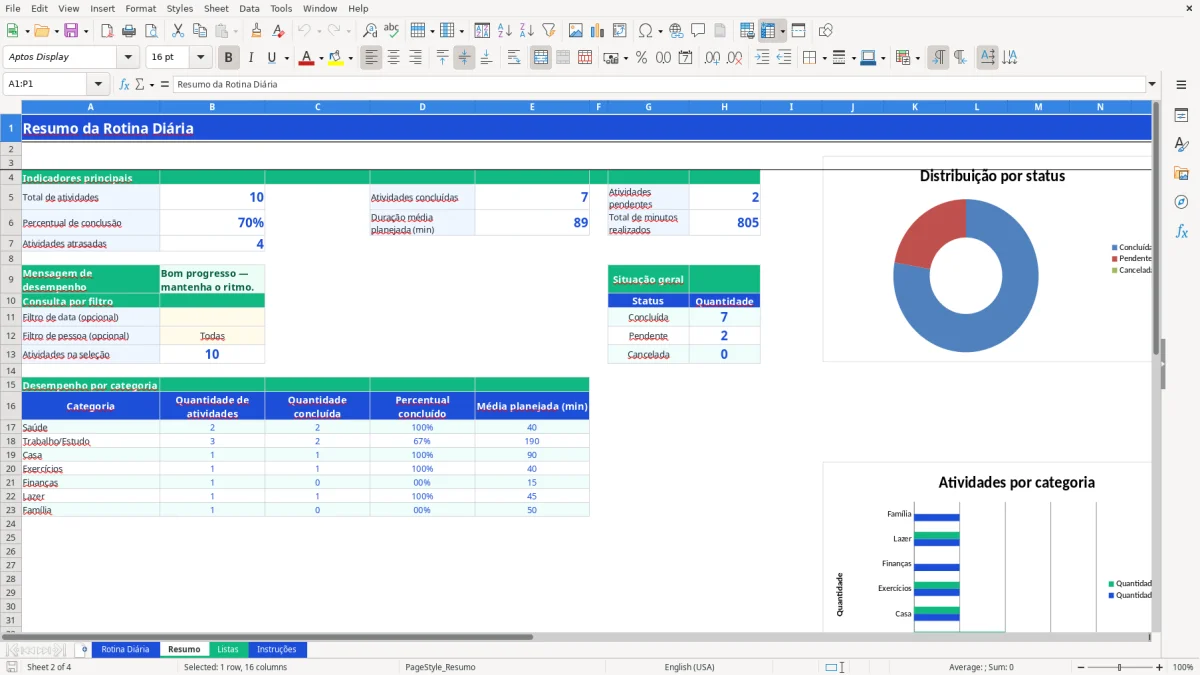
Task: Click Sort Ascending
Action: click(504, 31)
